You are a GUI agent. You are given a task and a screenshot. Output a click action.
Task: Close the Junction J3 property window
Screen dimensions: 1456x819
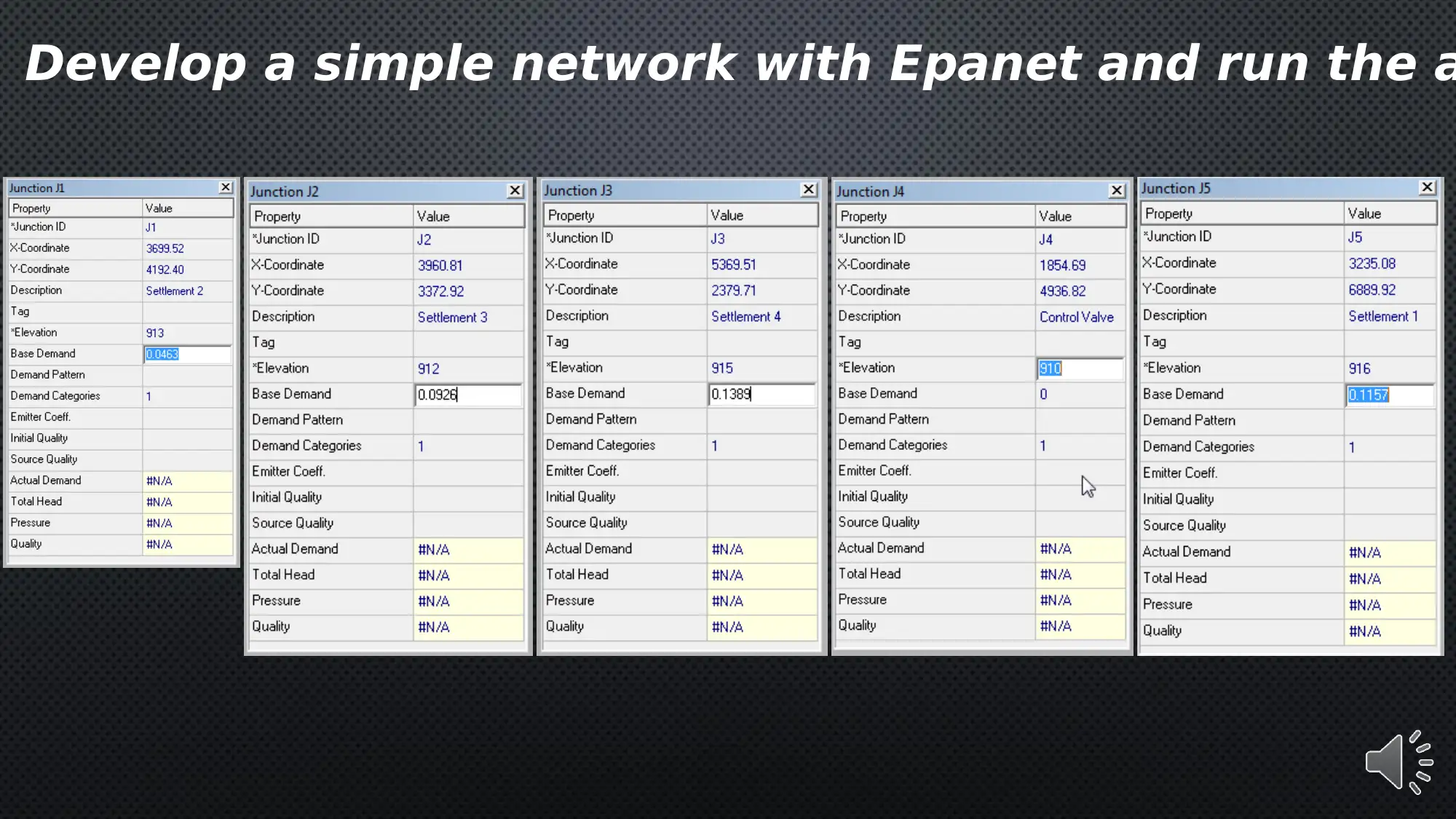(808, 190)
